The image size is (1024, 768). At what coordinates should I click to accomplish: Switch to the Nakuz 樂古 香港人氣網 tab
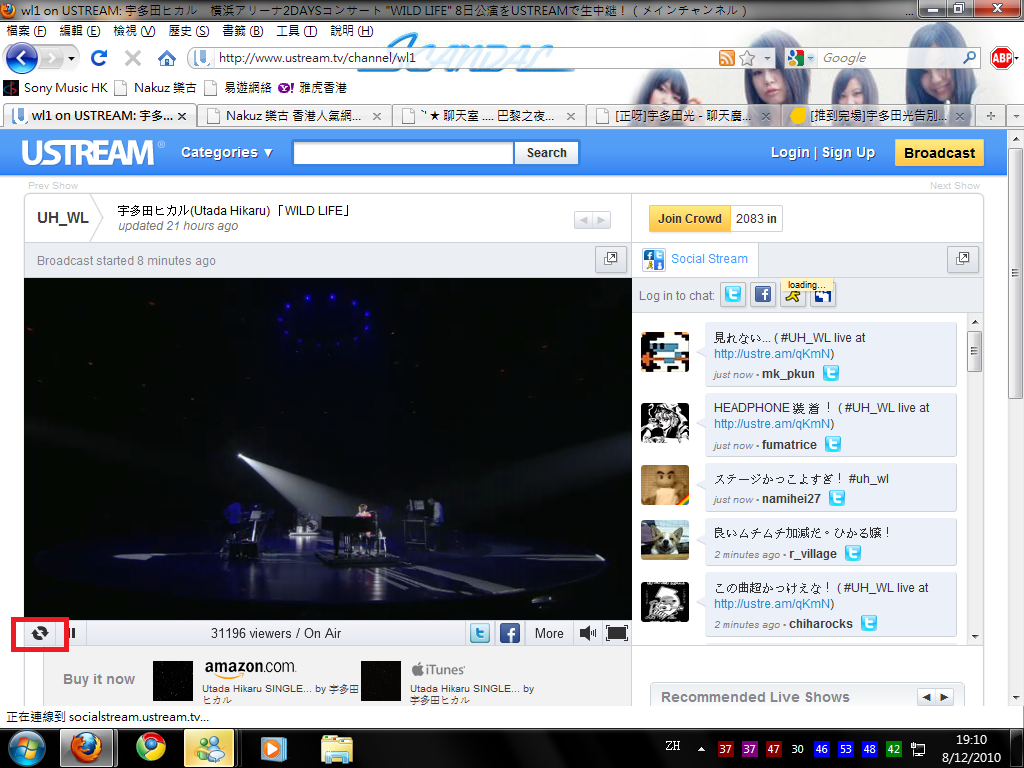pos(294,116)
